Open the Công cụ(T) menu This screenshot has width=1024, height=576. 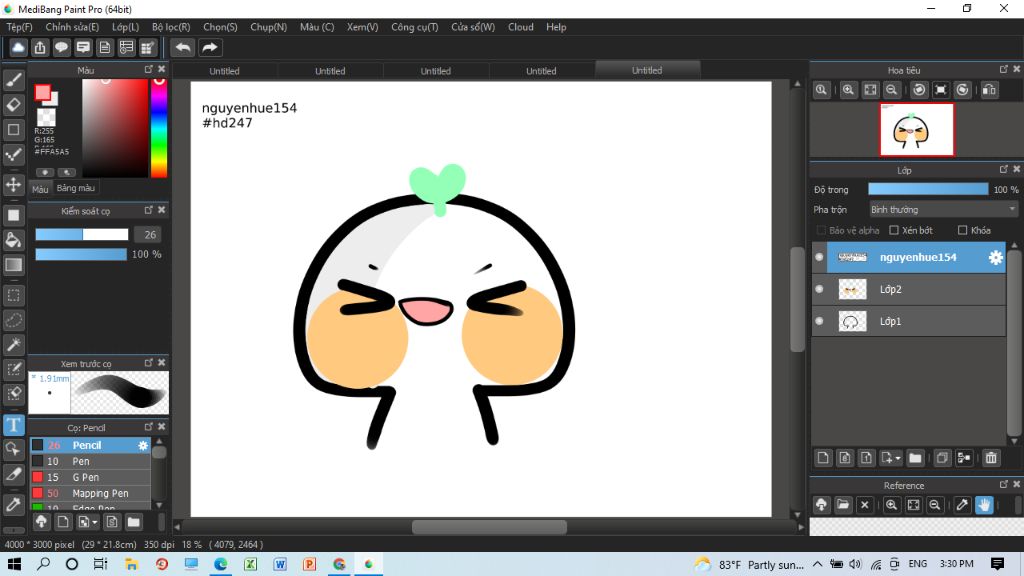pos(415,27)
